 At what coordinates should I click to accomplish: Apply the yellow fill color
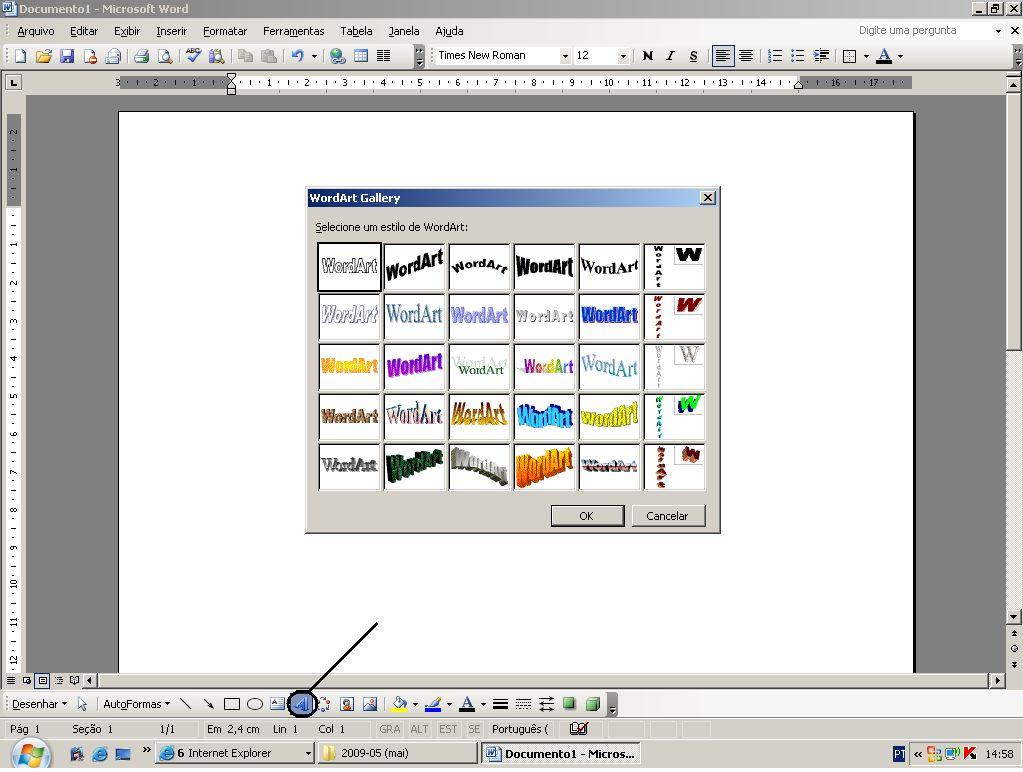[399, 704]
